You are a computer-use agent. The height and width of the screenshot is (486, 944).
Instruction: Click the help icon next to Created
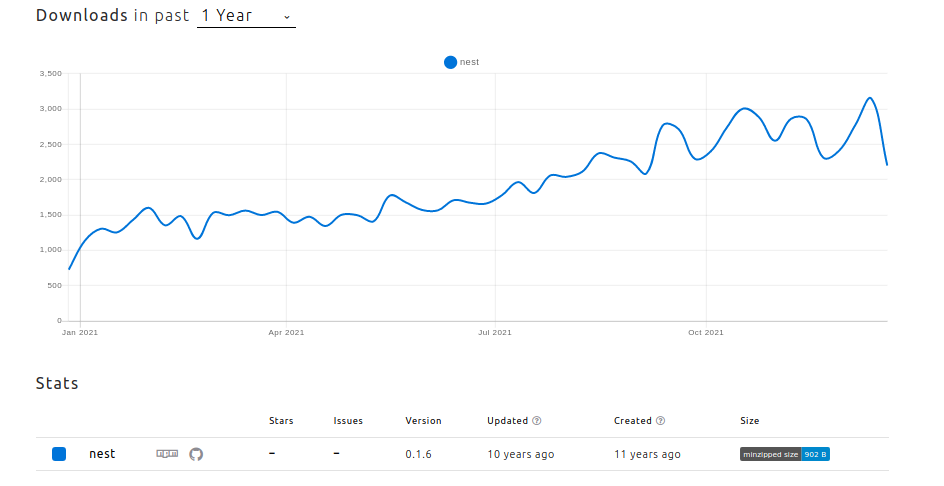pos(660,421)
